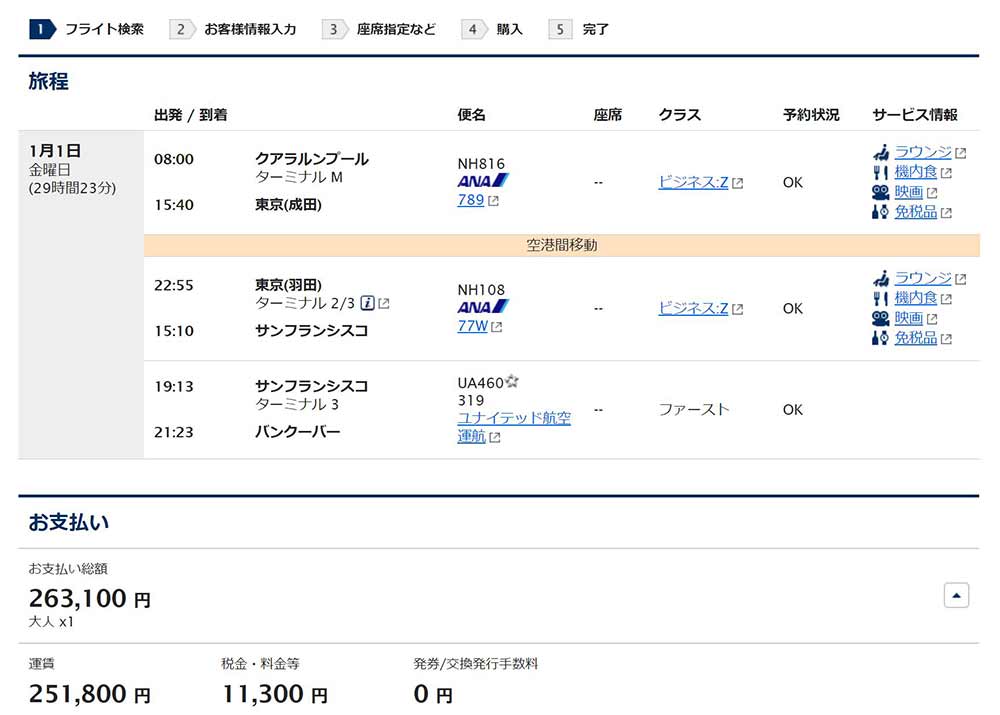
Task: Open the 機内食 link for flight NH816
Action: pyautogui.click(x=917, y=171)
